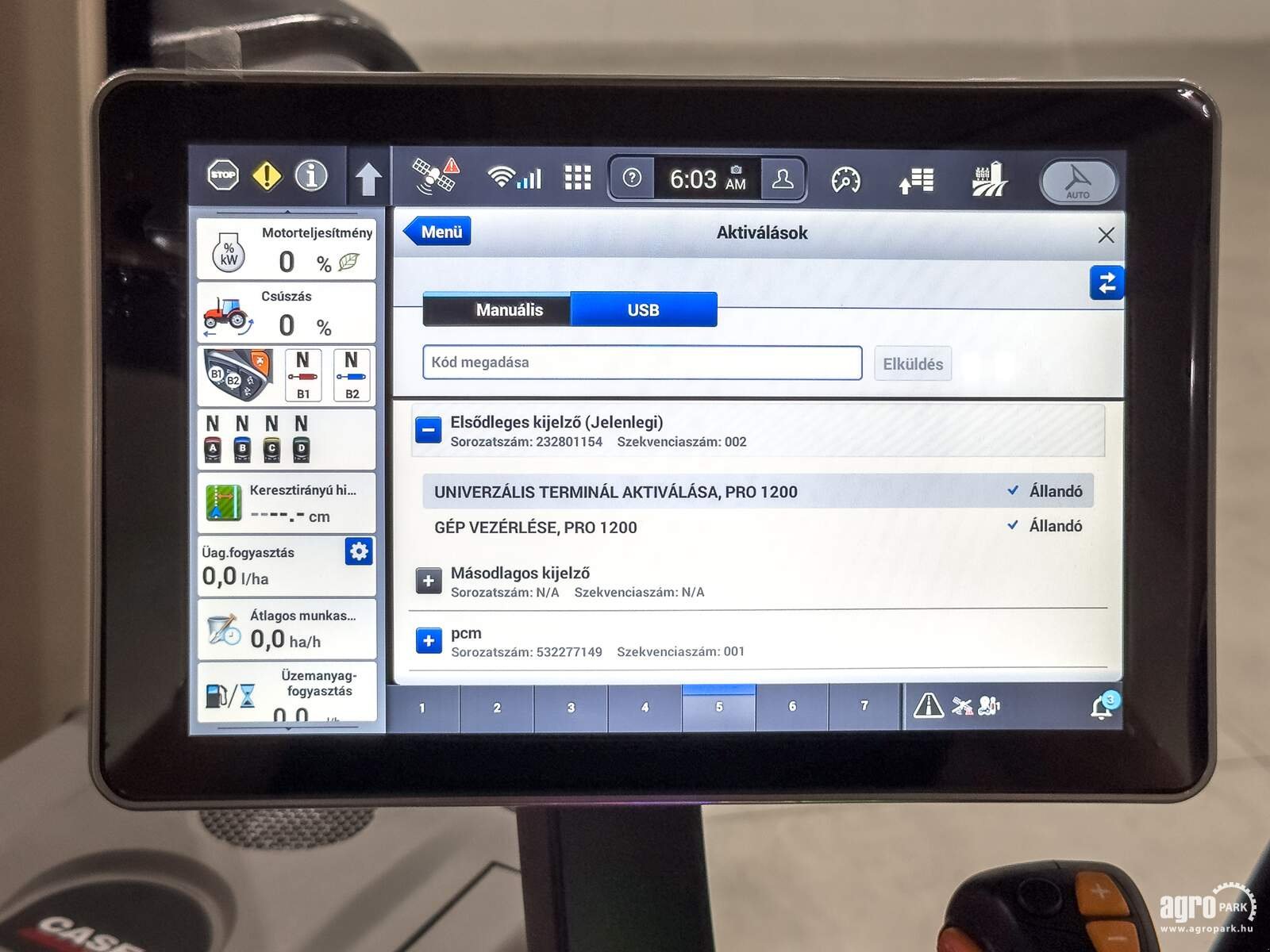Close the Aktiválások window

1106,235
